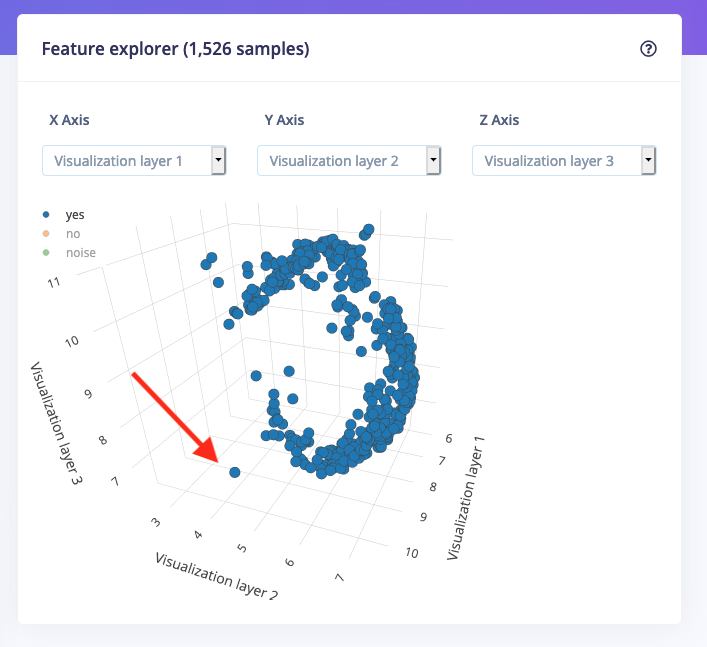707x647 pixels.
Task: Select the isolated sample point near the red arrow
Action: [234, 472]
